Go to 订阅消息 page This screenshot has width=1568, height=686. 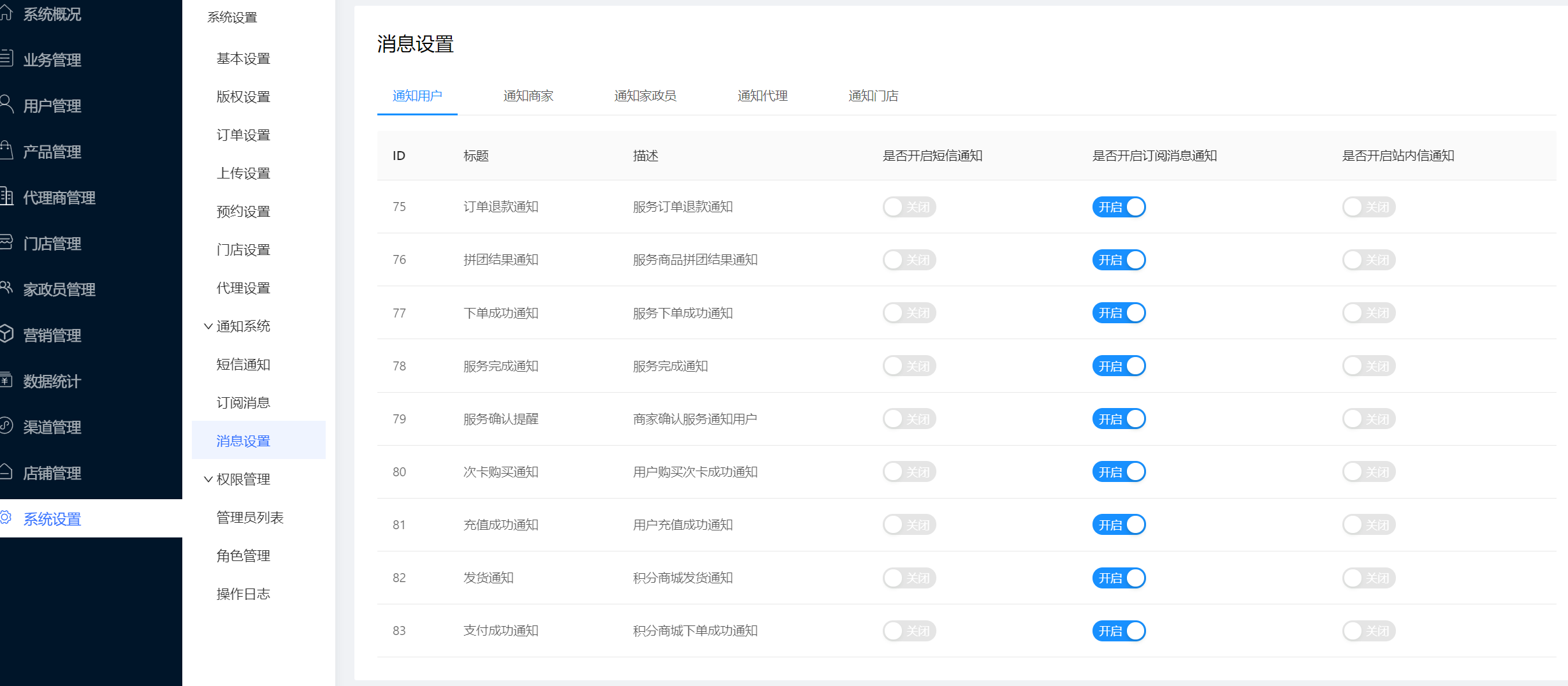tap(243, 403)
